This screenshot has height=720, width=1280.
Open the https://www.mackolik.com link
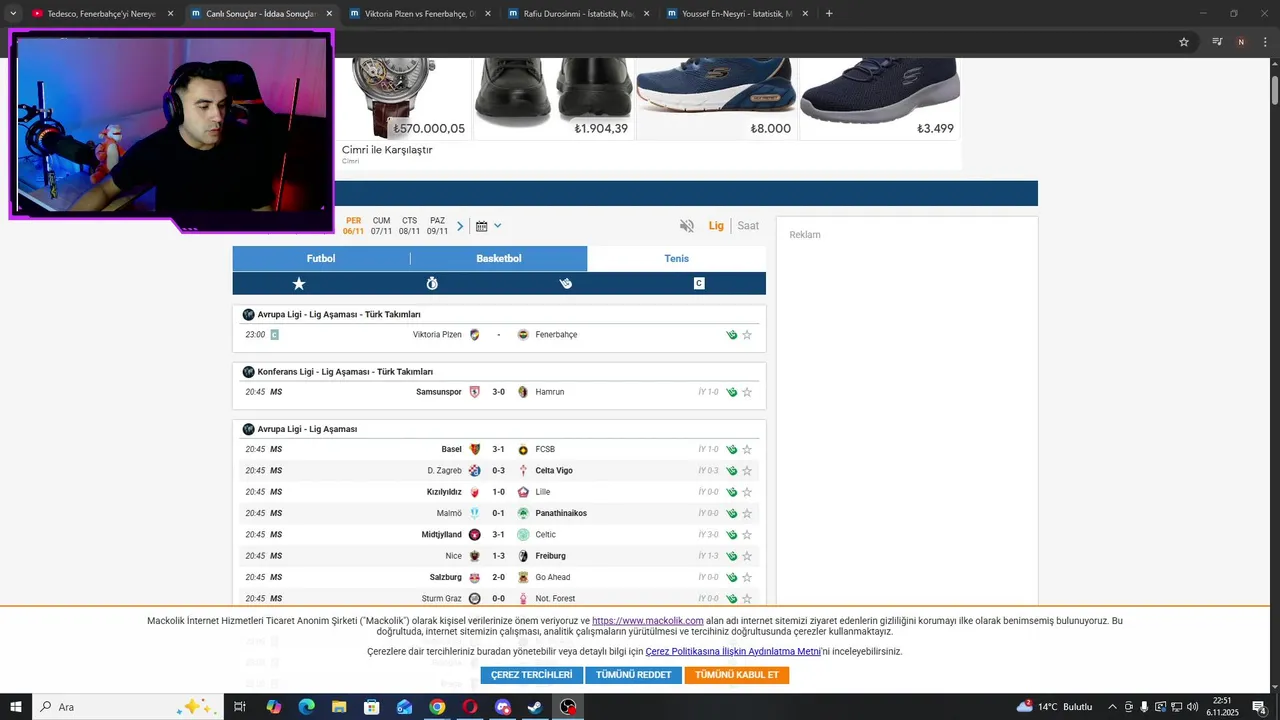[648, 621]
